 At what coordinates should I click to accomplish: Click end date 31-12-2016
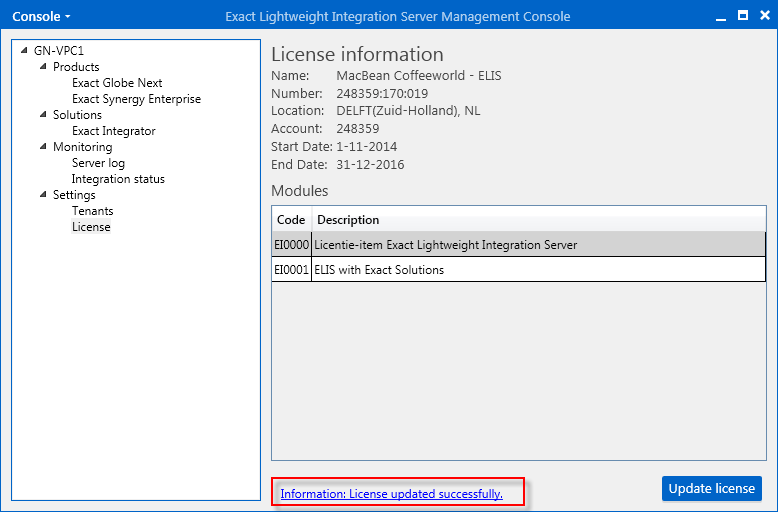click(370, 165)
